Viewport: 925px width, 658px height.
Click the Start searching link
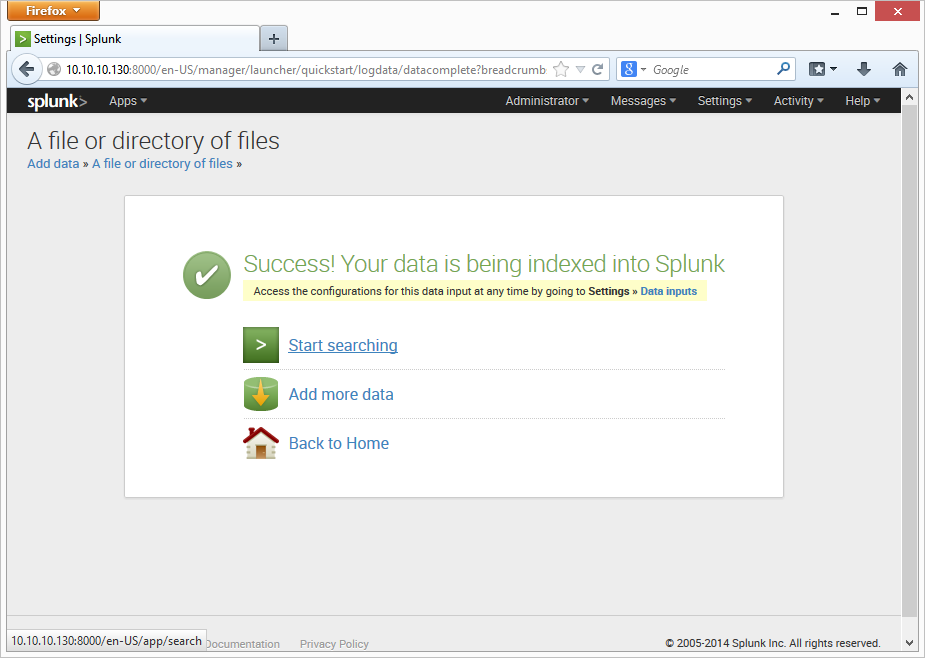click(343, 345)
